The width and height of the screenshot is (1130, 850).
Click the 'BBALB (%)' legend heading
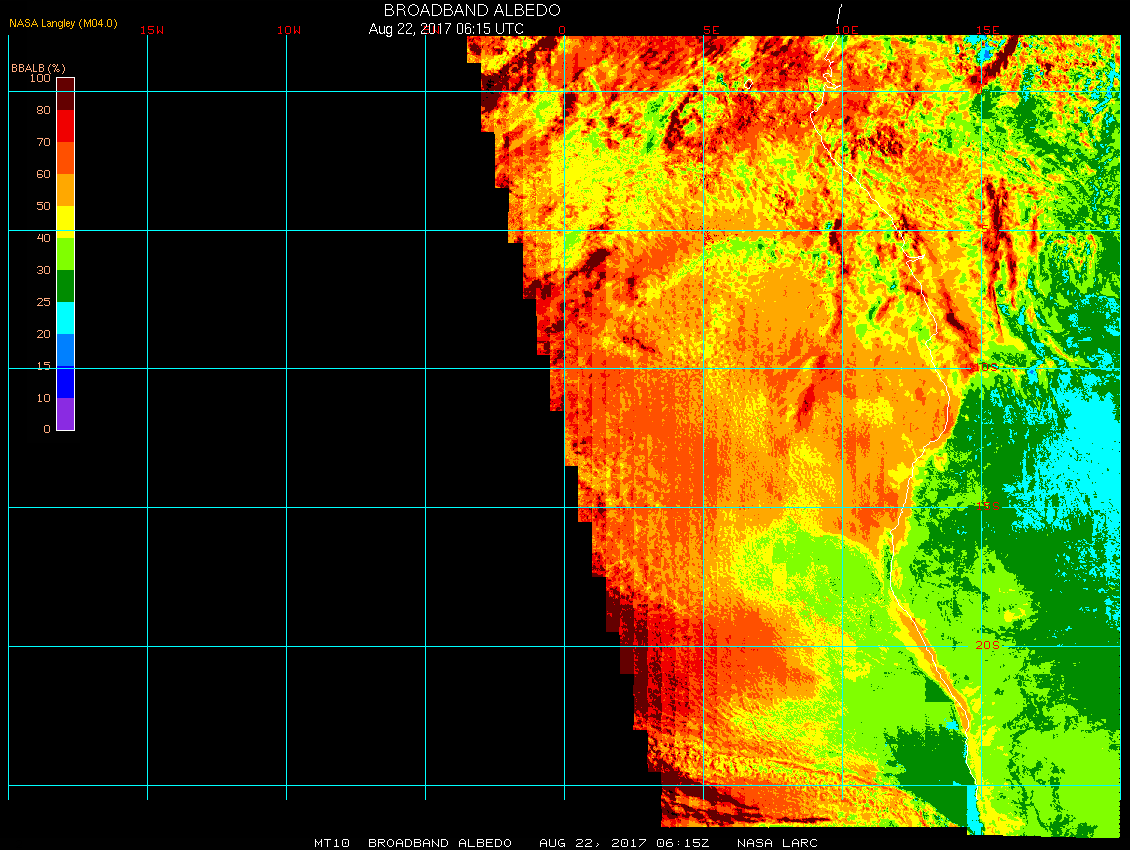click(38, 68)
